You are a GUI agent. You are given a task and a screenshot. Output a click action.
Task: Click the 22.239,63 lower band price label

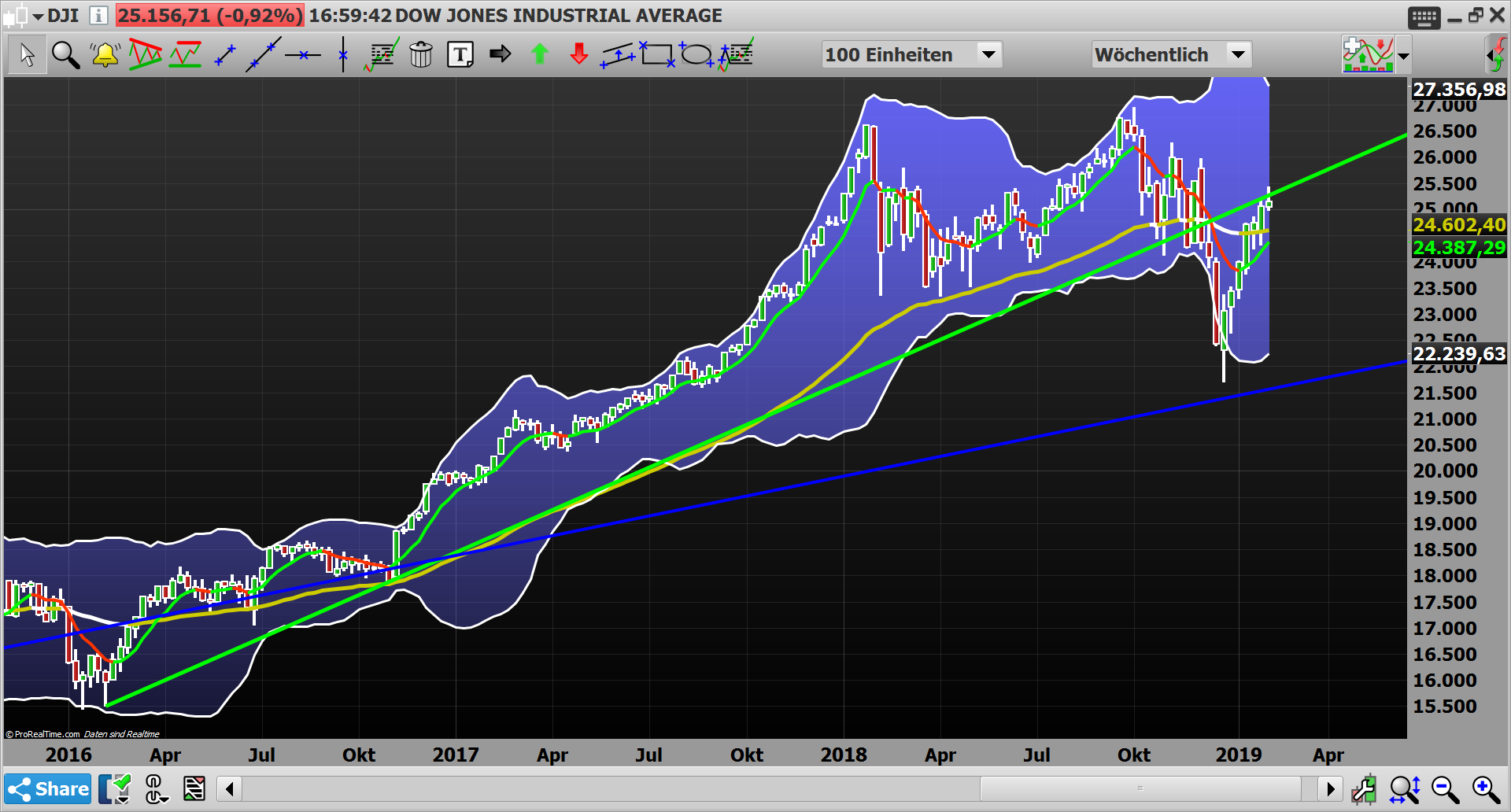[1459, 354]
